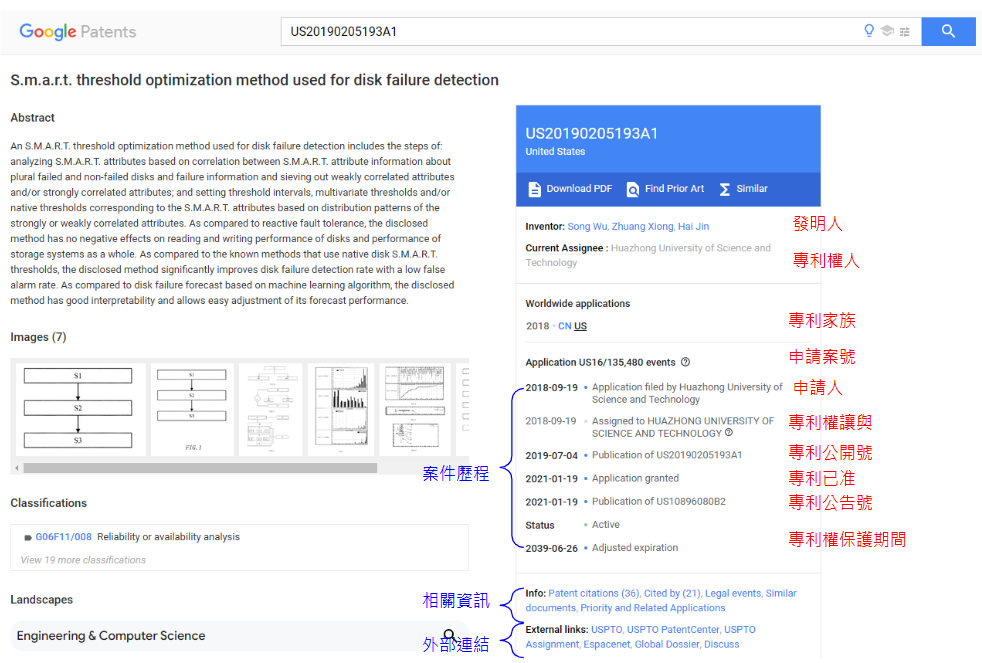Open Global Dossier link
982x663 pixels.
pyautogui.click(x=666, y=644)
